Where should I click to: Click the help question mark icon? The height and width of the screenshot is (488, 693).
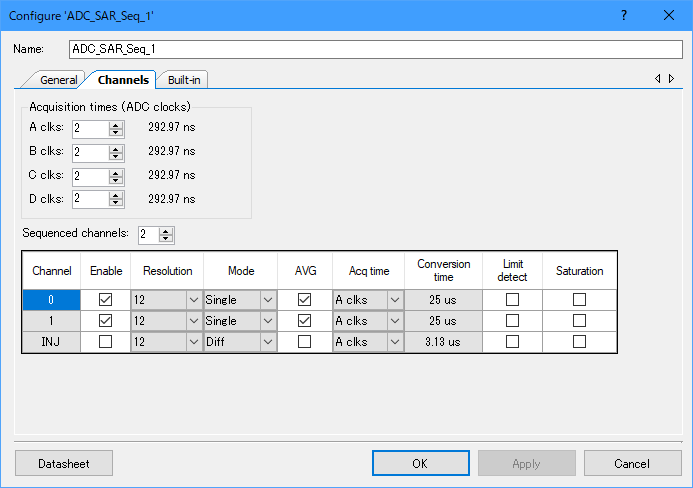point(624,16)
